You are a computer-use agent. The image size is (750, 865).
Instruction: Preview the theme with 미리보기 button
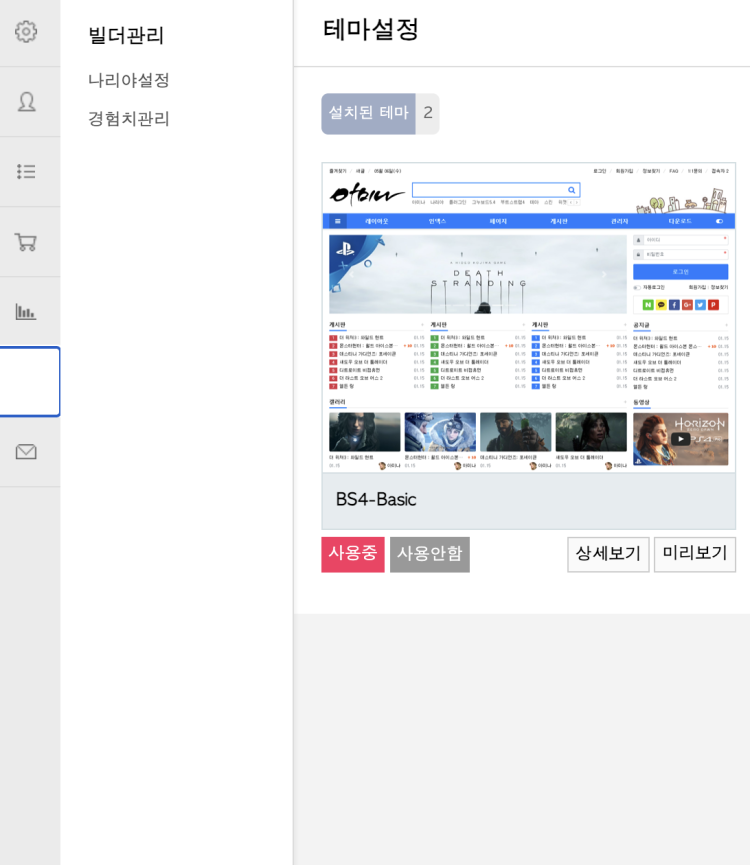point(694,554)
